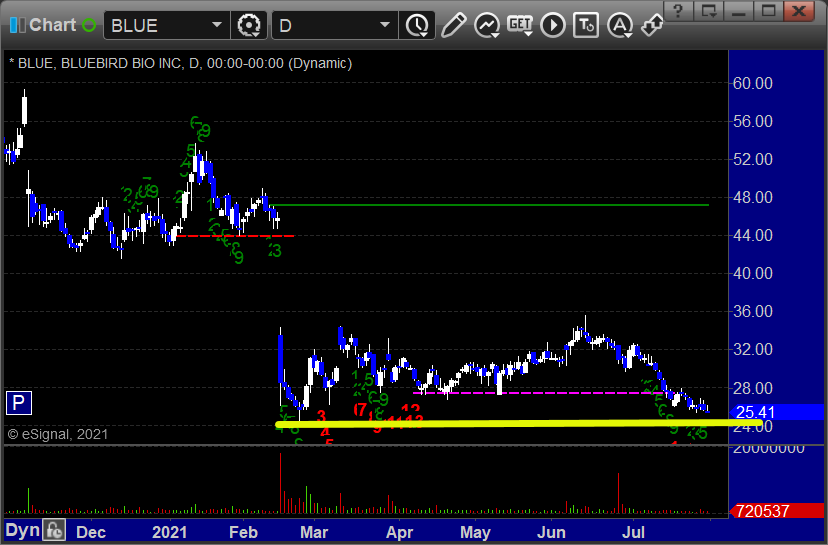Click the green circle status indicator
Screen dimensions: 828x545
[x=89, y=25]
